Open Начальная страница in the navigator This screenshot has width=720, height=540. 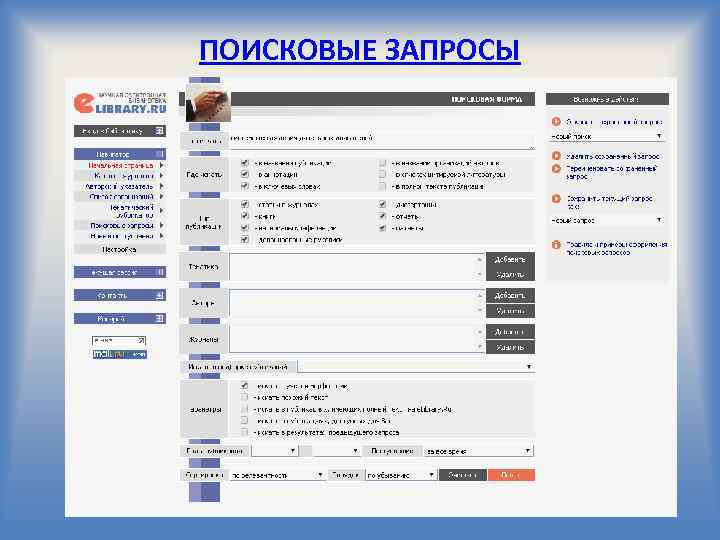point(121,165)
